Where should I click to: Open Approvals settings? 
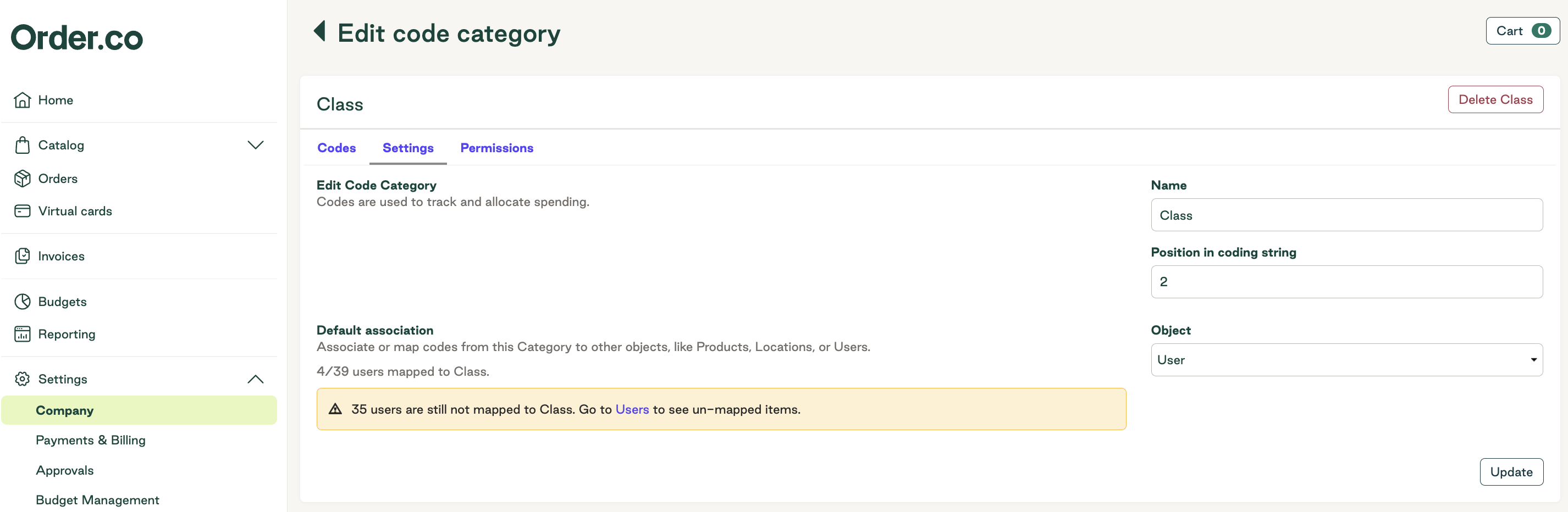click(x=64, y=470)
